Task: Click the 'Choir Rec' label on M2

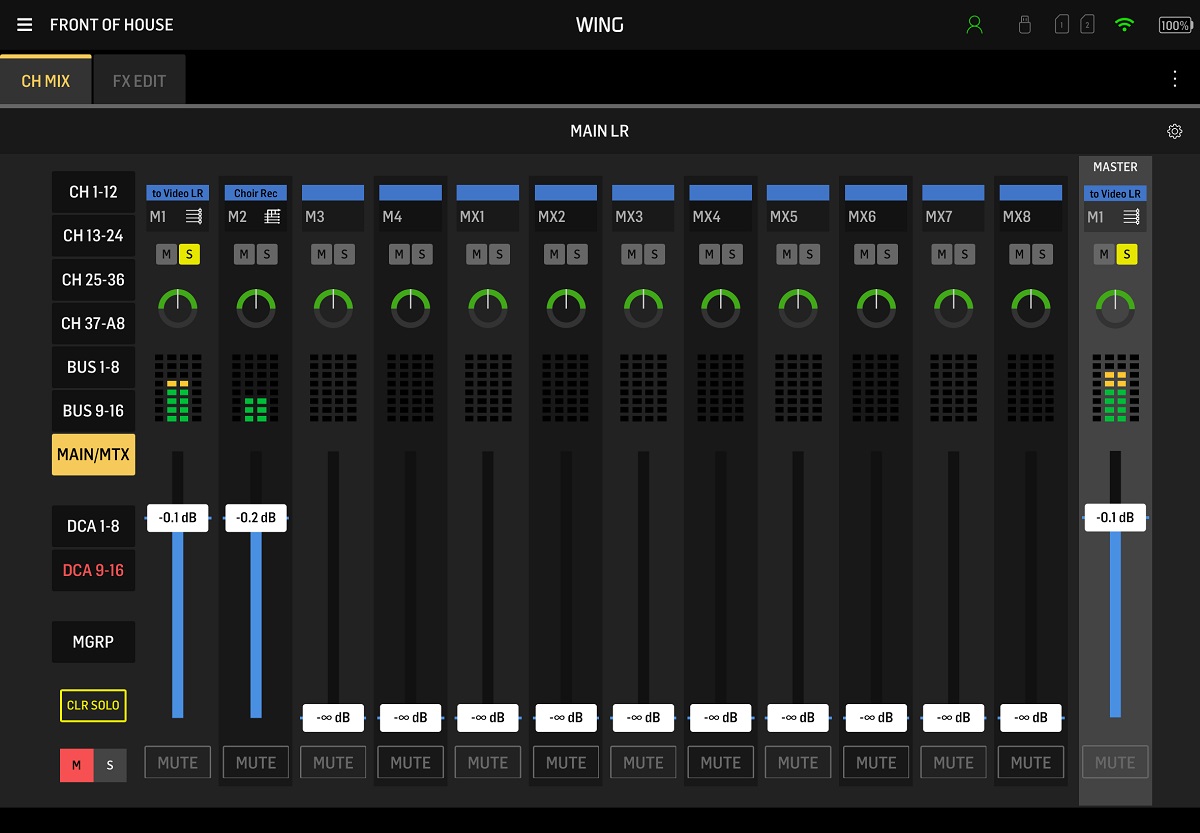Action: pyautogui.click(x=256, y=193)
